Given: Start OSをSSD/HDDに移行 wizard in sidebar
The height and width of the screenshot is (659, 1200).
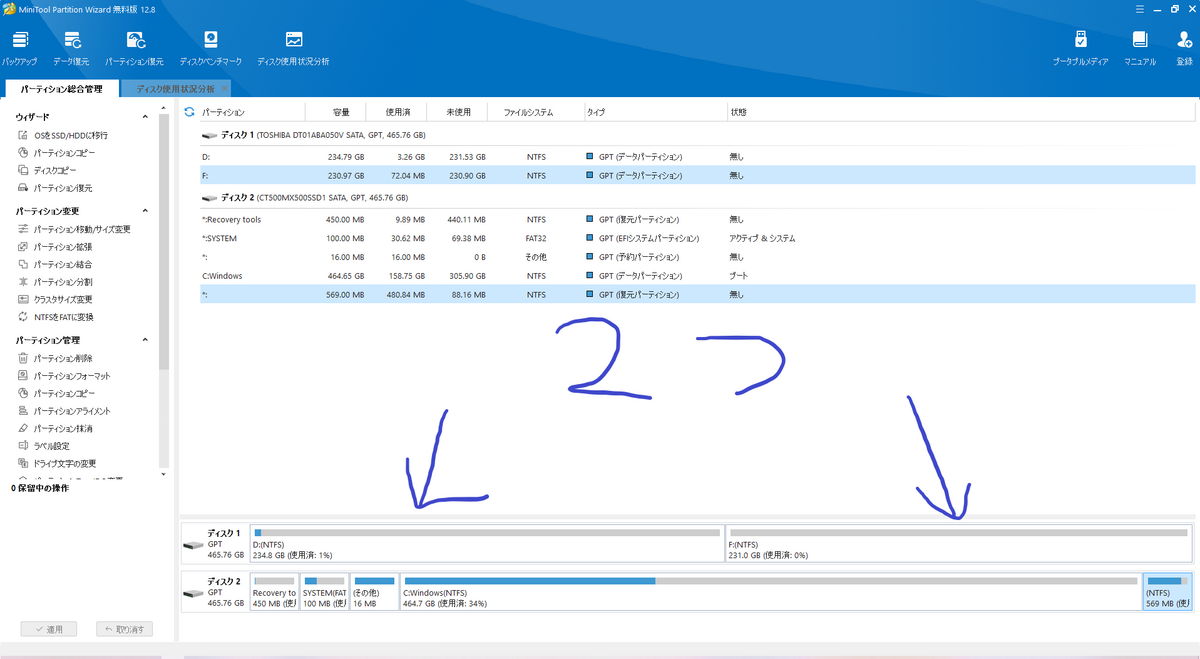Looking at the screenshot, I should tap(64, 135).
